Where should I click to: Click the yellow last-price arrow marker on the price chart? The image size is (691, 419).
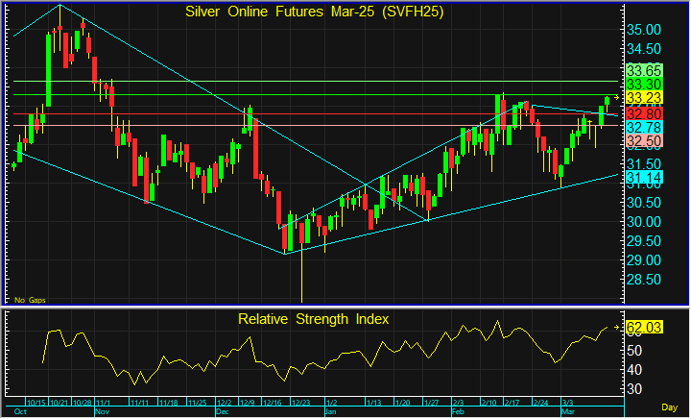(619, 97)
